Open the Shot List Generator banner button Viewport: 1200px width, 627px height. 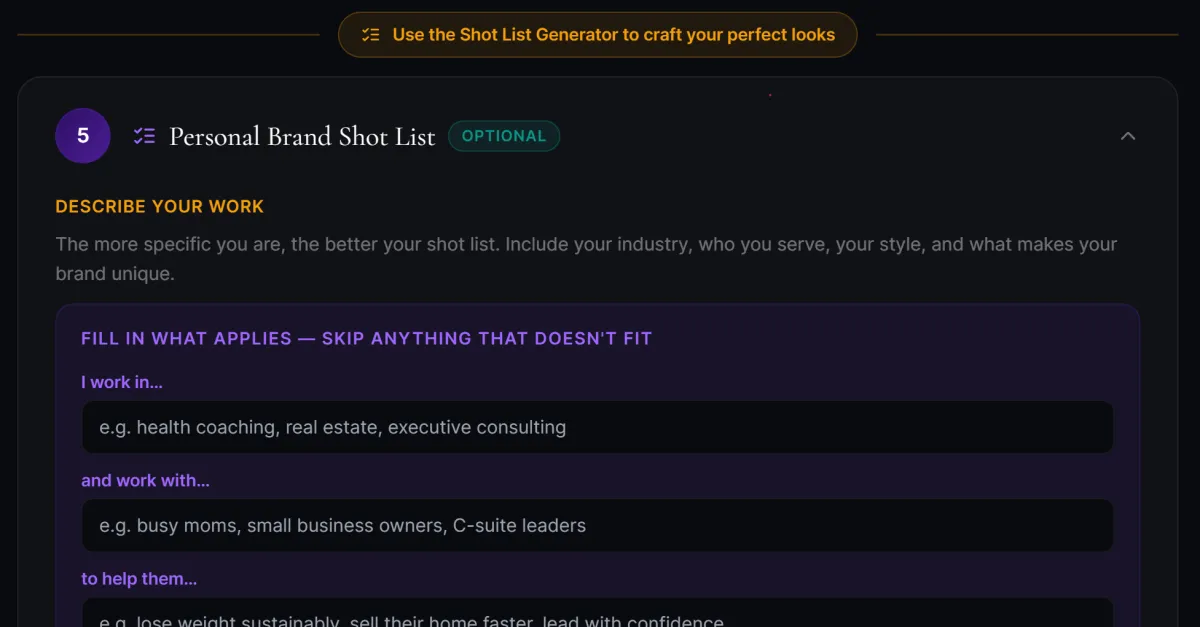597,35
